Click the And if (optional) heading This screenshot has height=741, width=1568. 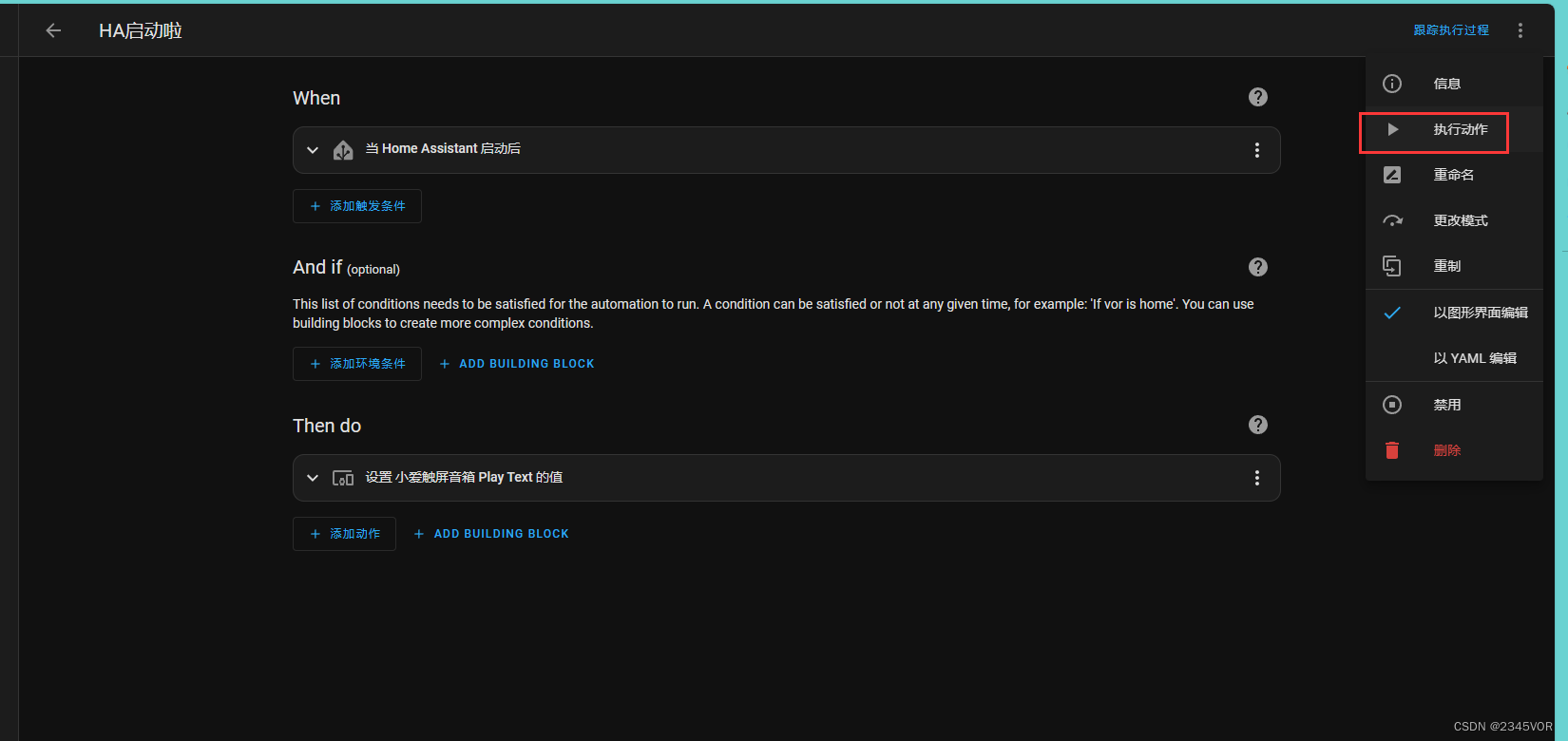346,268
